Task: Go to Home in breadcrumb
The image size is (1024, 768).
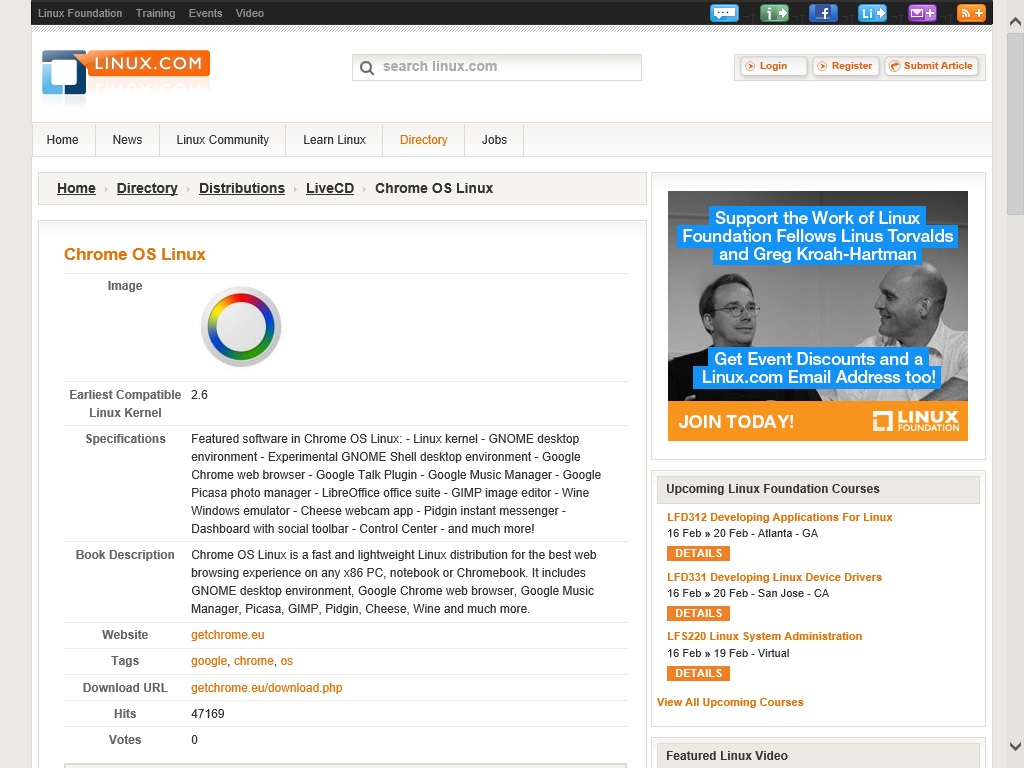Action: coord(76,188)
